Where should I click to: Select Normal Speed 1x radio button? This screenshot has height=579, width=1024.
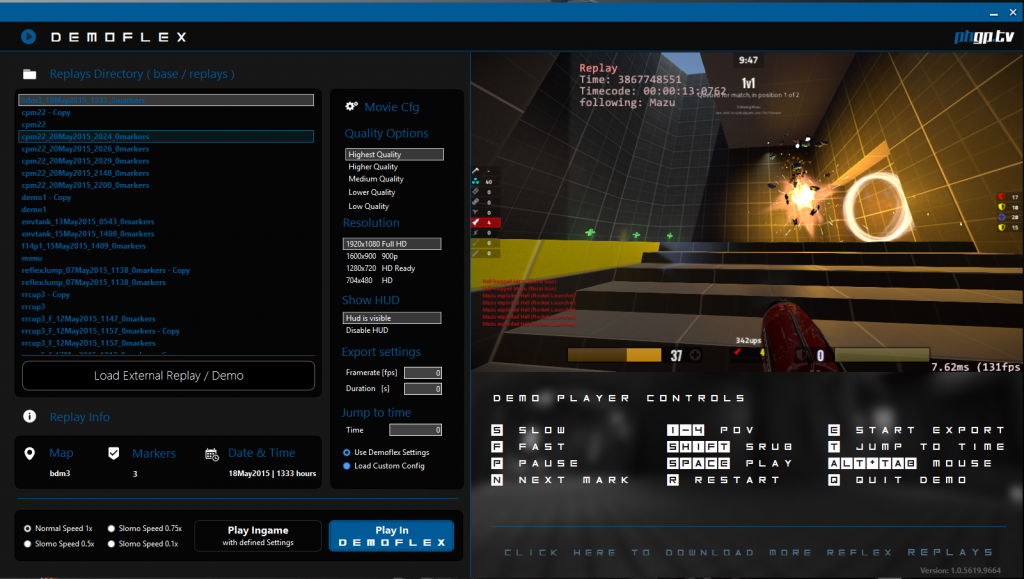click(28, 528)
